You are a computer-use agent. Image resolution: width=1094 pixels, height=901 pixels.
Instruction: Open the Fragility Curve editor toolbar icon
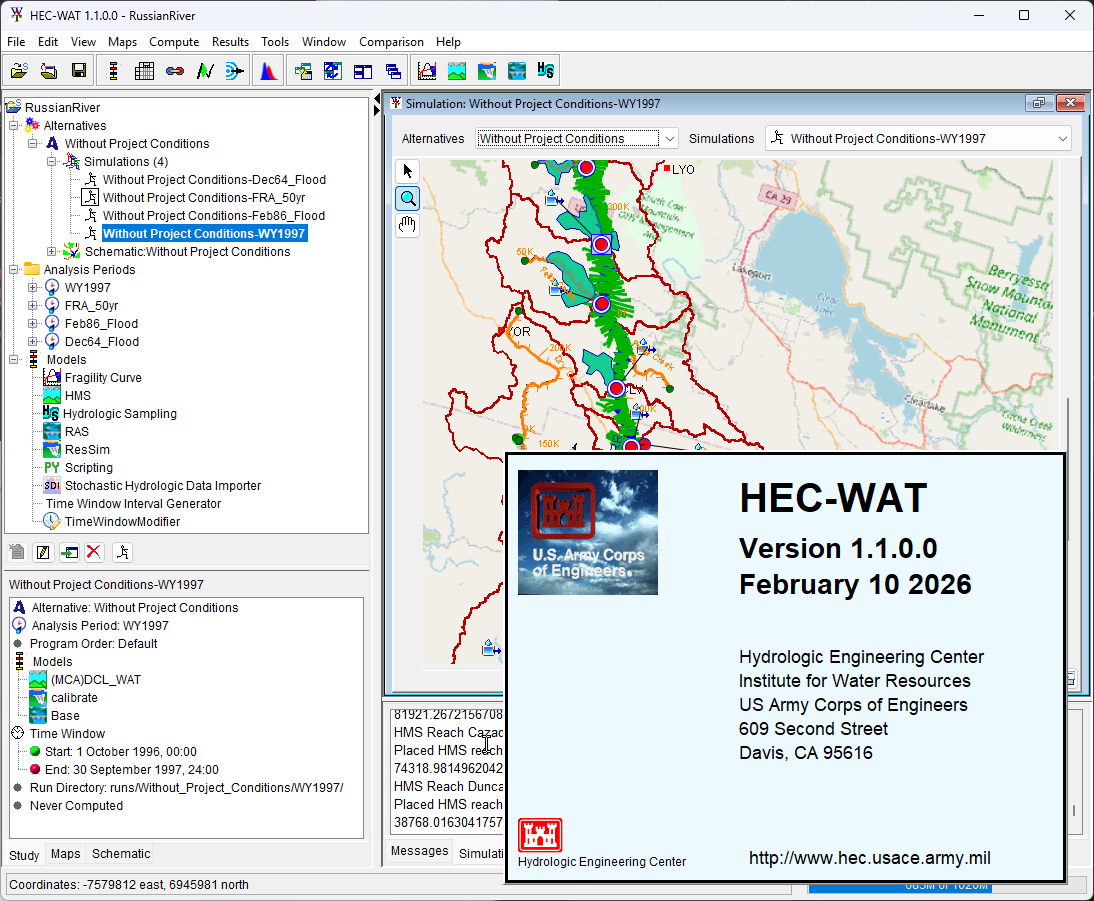pos(427,70)
